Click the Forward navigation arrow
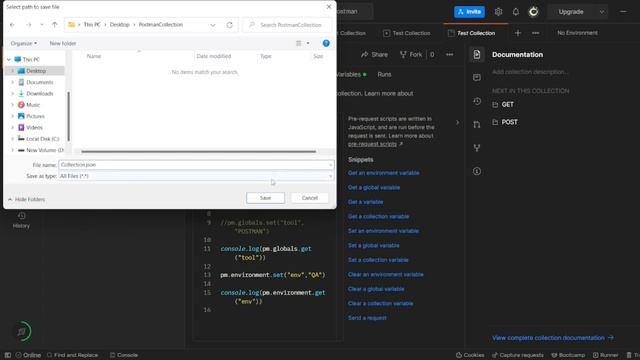This screenshot has height=360, width=640. (29, 25)
